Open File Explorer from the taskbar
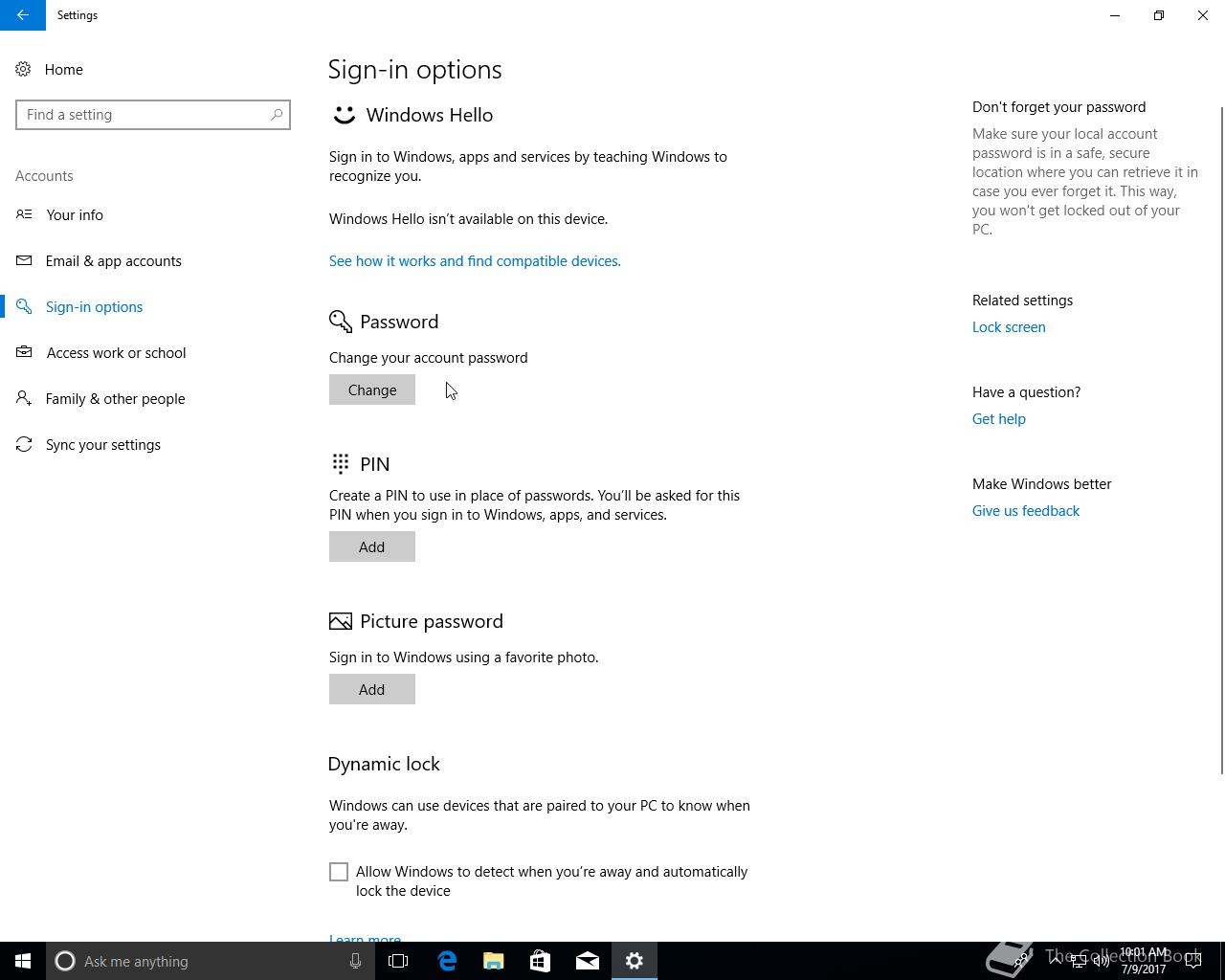Image resolution: width=1225 pixels, height=980 pixels. tap(494, 961)
